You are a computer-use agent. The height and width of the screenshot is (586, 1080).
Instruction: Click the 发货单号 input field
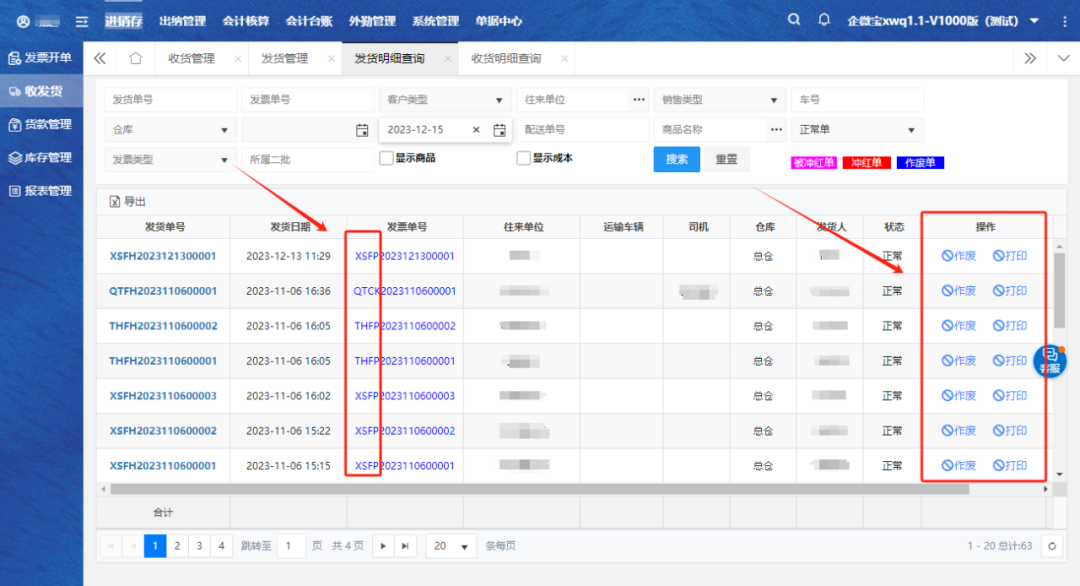(x=170, y=100)
